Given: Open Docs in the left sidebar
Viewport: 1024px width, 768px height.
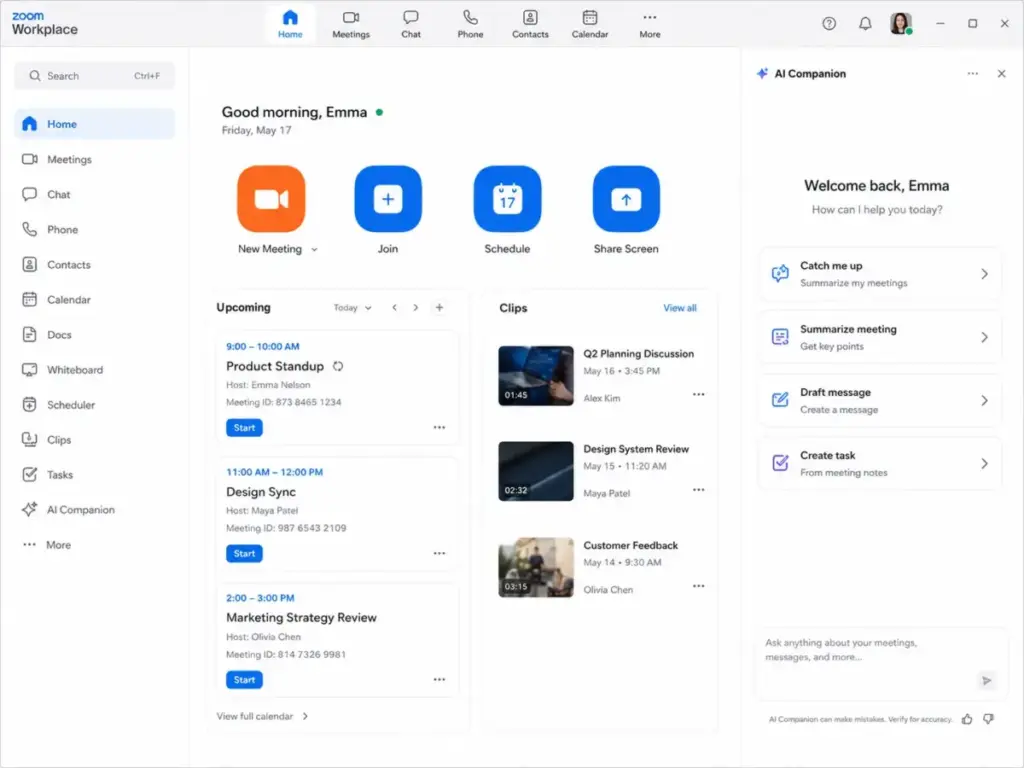Looking at the screenshot, I should (x=95, y=334).
